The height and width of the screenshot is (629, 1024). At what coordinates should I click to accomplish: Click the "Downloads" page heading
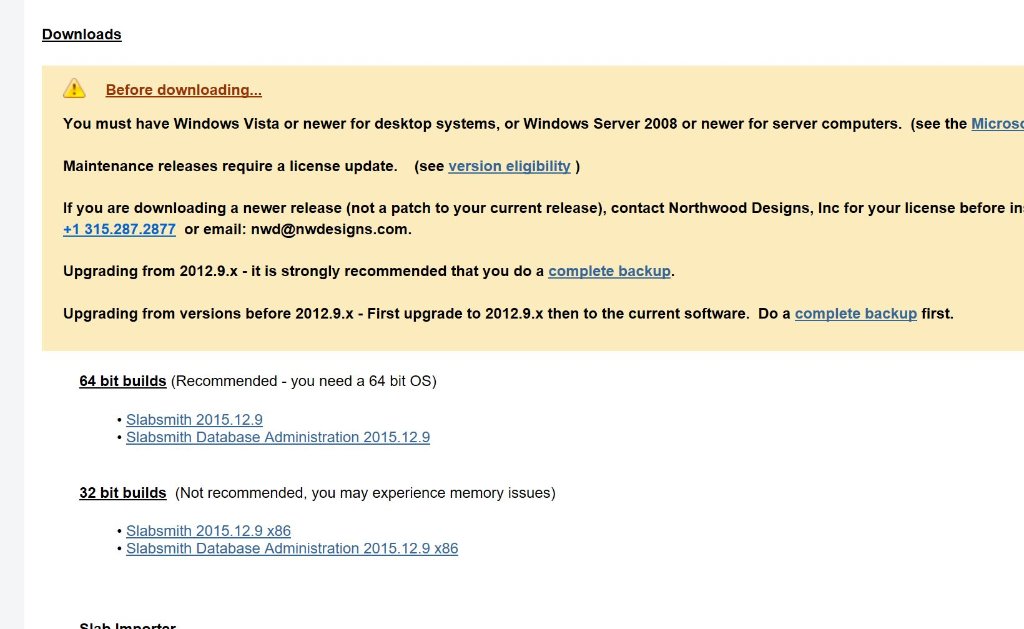click(x=82, y=35)
